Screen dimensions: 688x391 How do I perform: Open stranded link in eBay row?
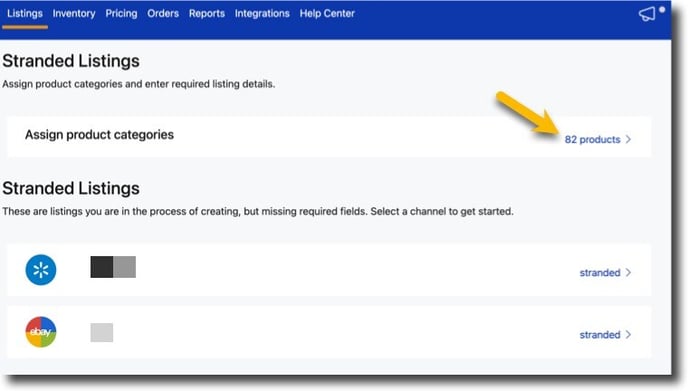(600, 335)
